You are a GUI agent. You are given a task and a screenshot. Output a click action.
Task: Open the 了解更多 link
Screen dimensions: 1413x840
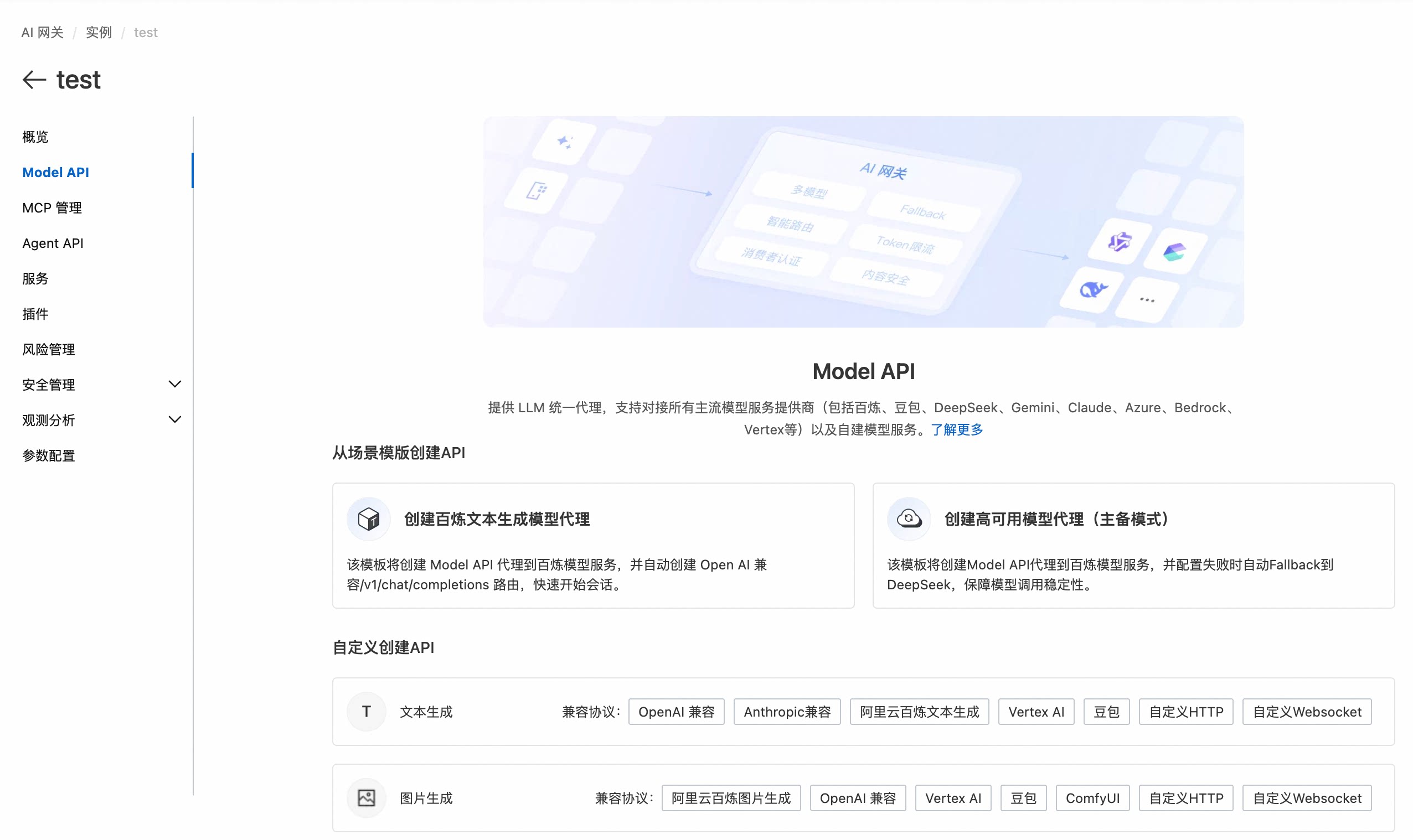point(957,429)
